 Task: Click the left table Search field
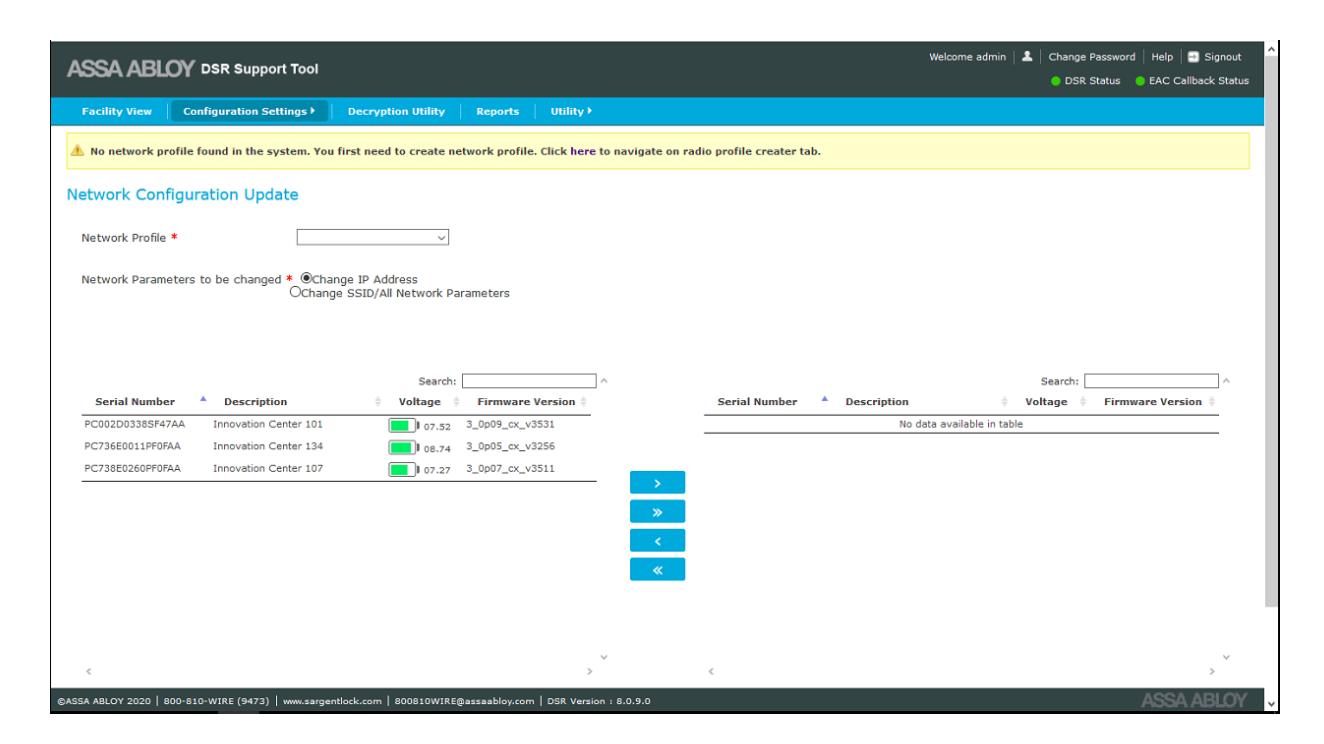(528, 380)
